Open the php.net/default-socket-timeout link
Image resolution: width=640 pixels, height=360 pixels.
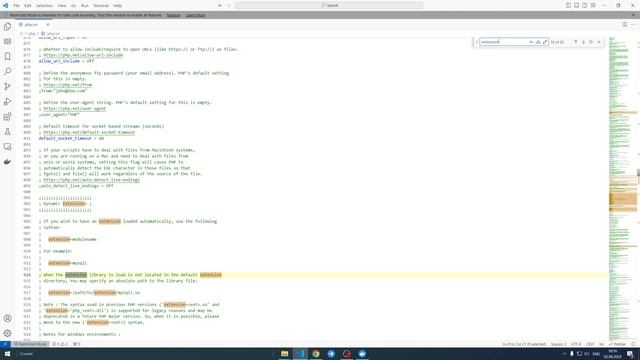pyautogui.click(x=89, y=132)
